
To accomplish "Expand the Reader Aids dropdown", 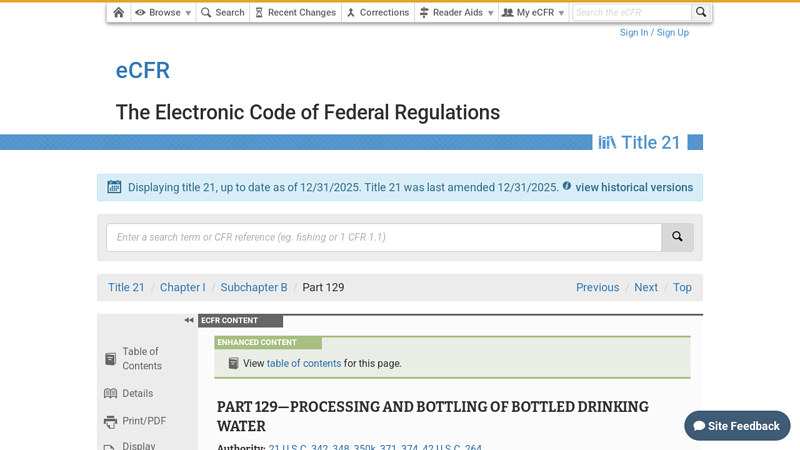I will [457, 12].
